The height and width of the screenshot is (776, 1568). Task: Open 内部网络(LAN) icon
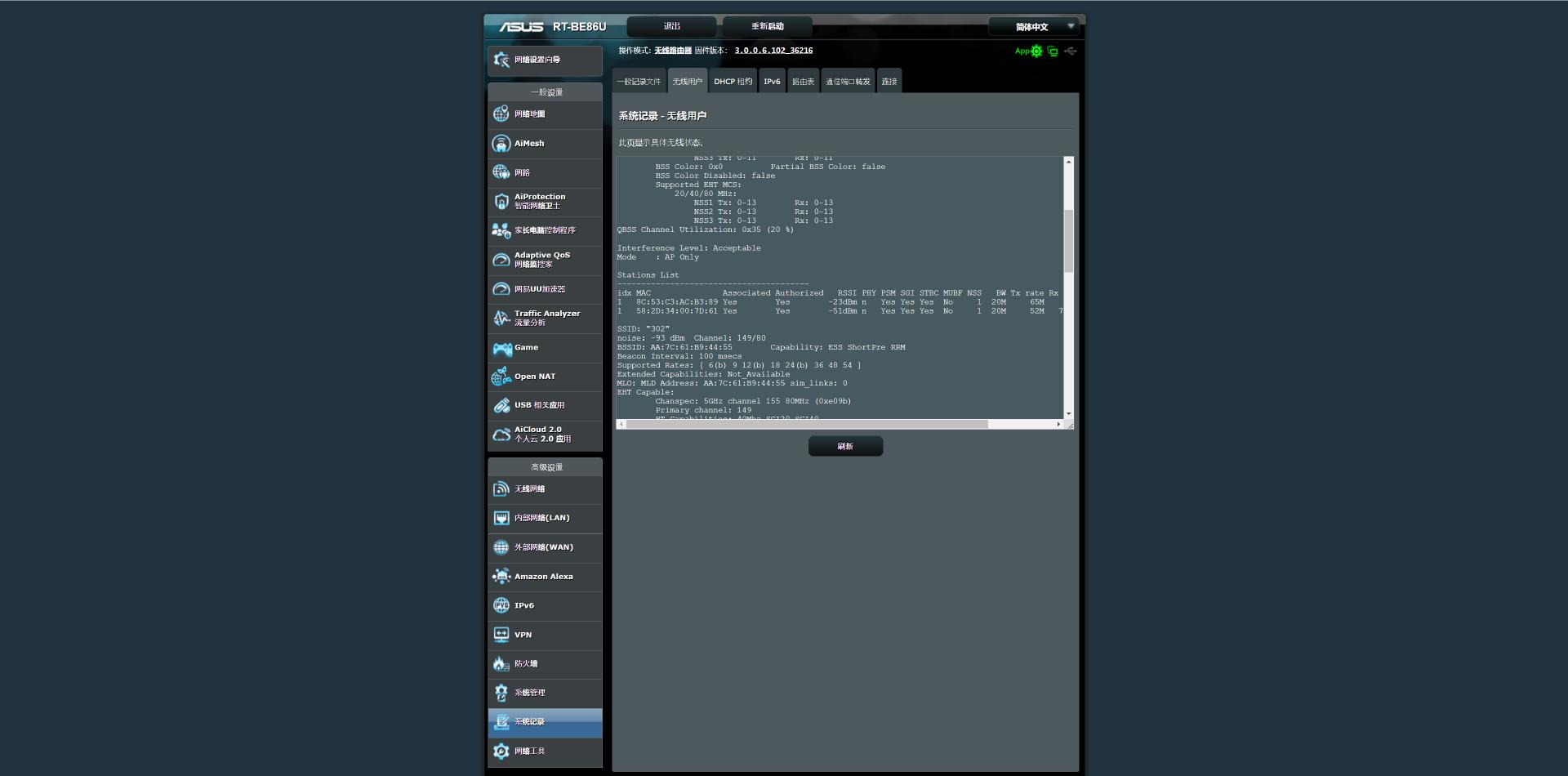point(501,518)
